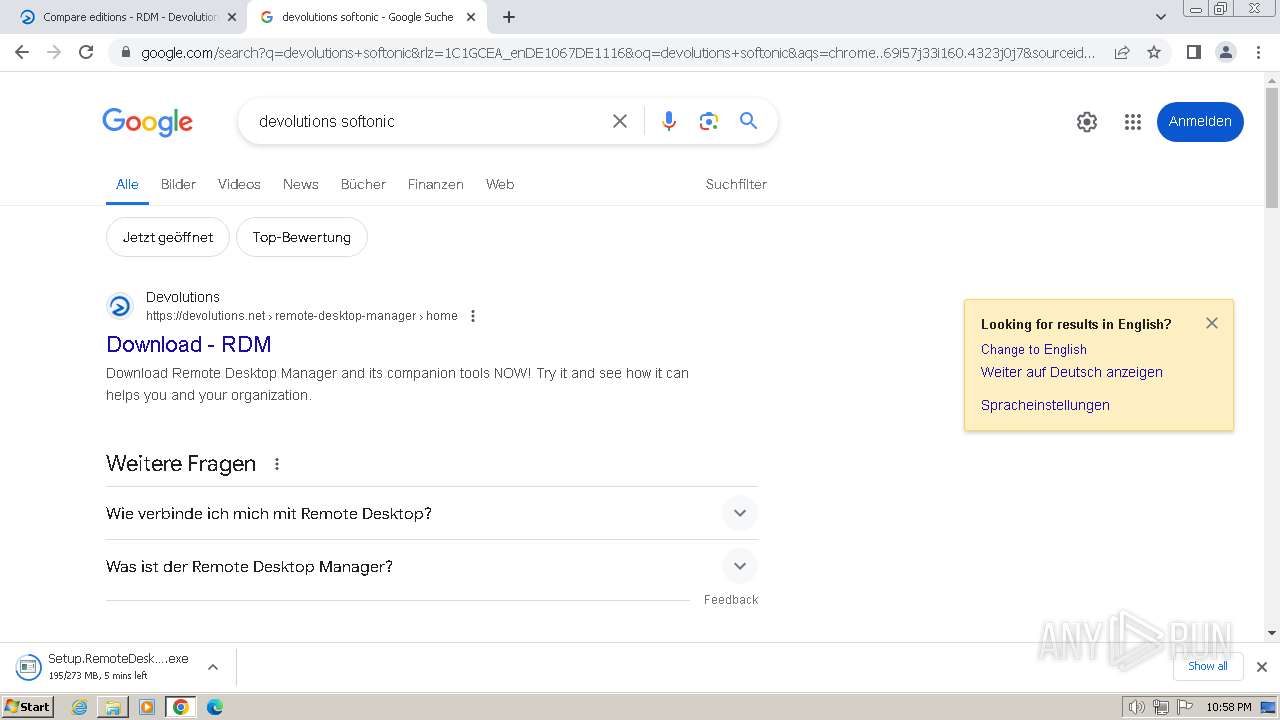Close the 'Compare editions - RDM' tab
1280x720 pixels.
click(x=232, y=17)
